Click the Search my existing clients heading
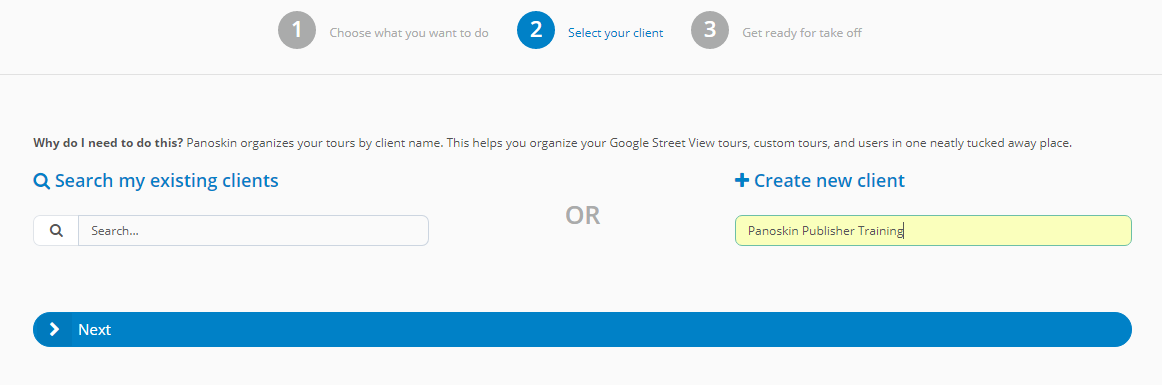This screenshot has width=1162, height=385. click(x=167, y=180)
